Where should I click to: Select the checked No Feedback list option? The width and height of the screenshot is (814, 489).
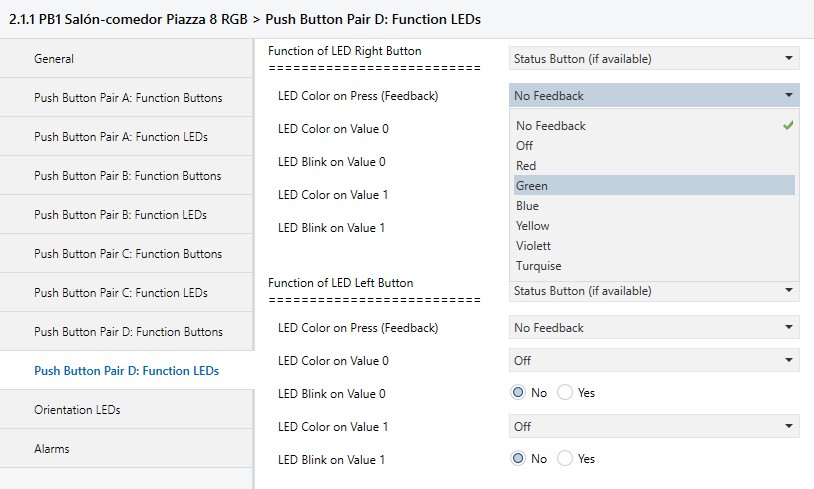point(551,126)
